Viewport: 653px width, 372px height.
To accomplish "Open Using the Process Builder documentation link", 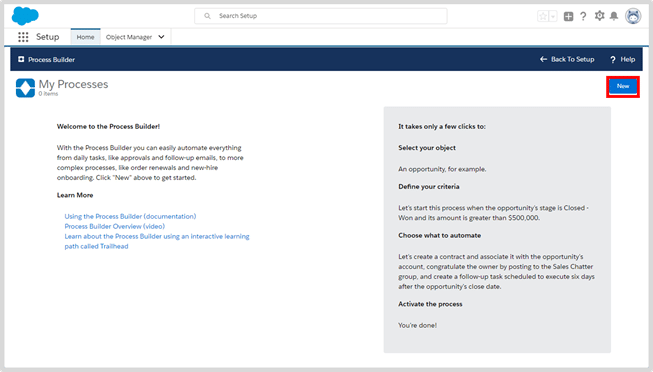I will click(x=130, y=216).
